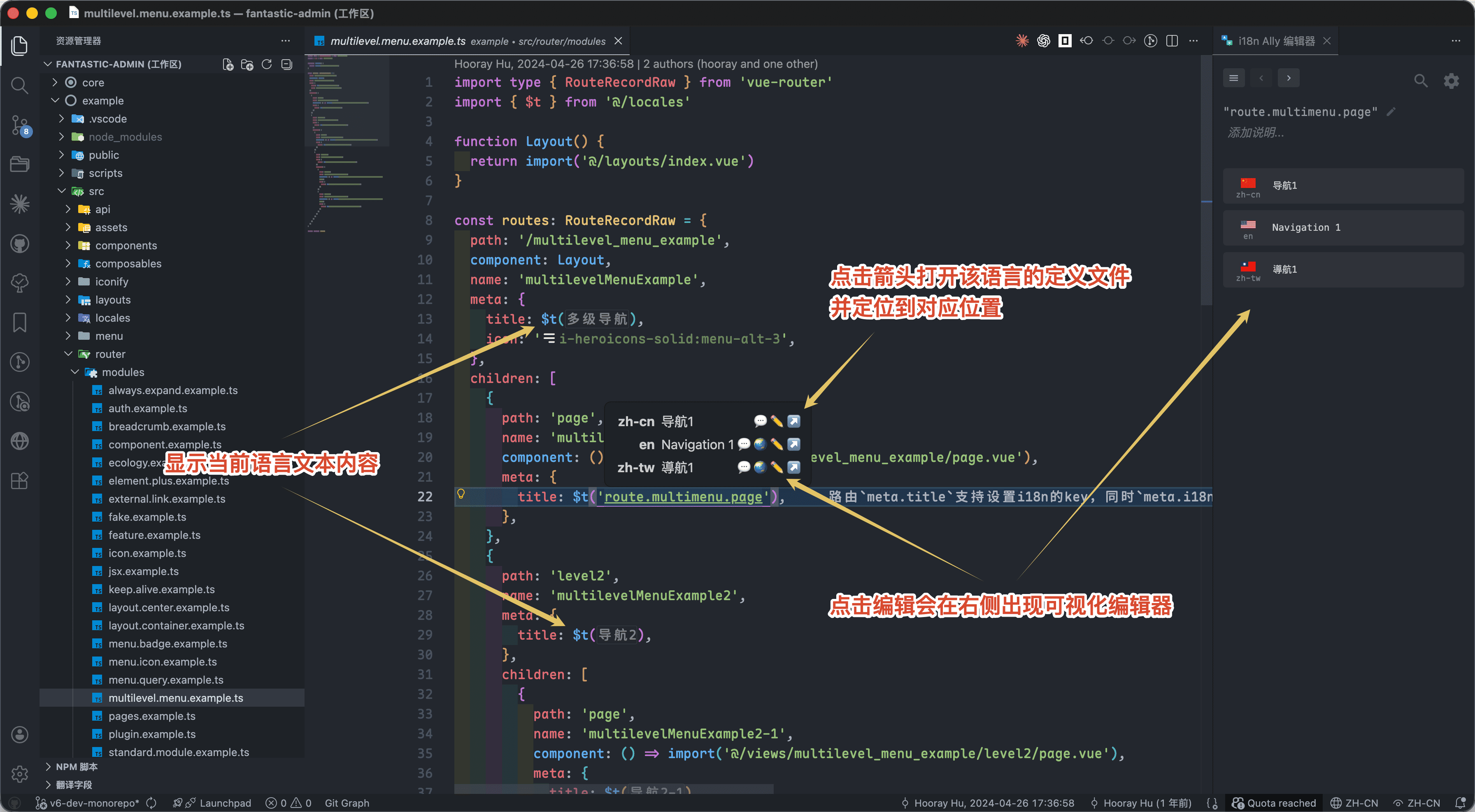The image size is (1475, 812).
Task: Click the list menu button in i18n Ally editor
Action: (x=1234, y=78)
